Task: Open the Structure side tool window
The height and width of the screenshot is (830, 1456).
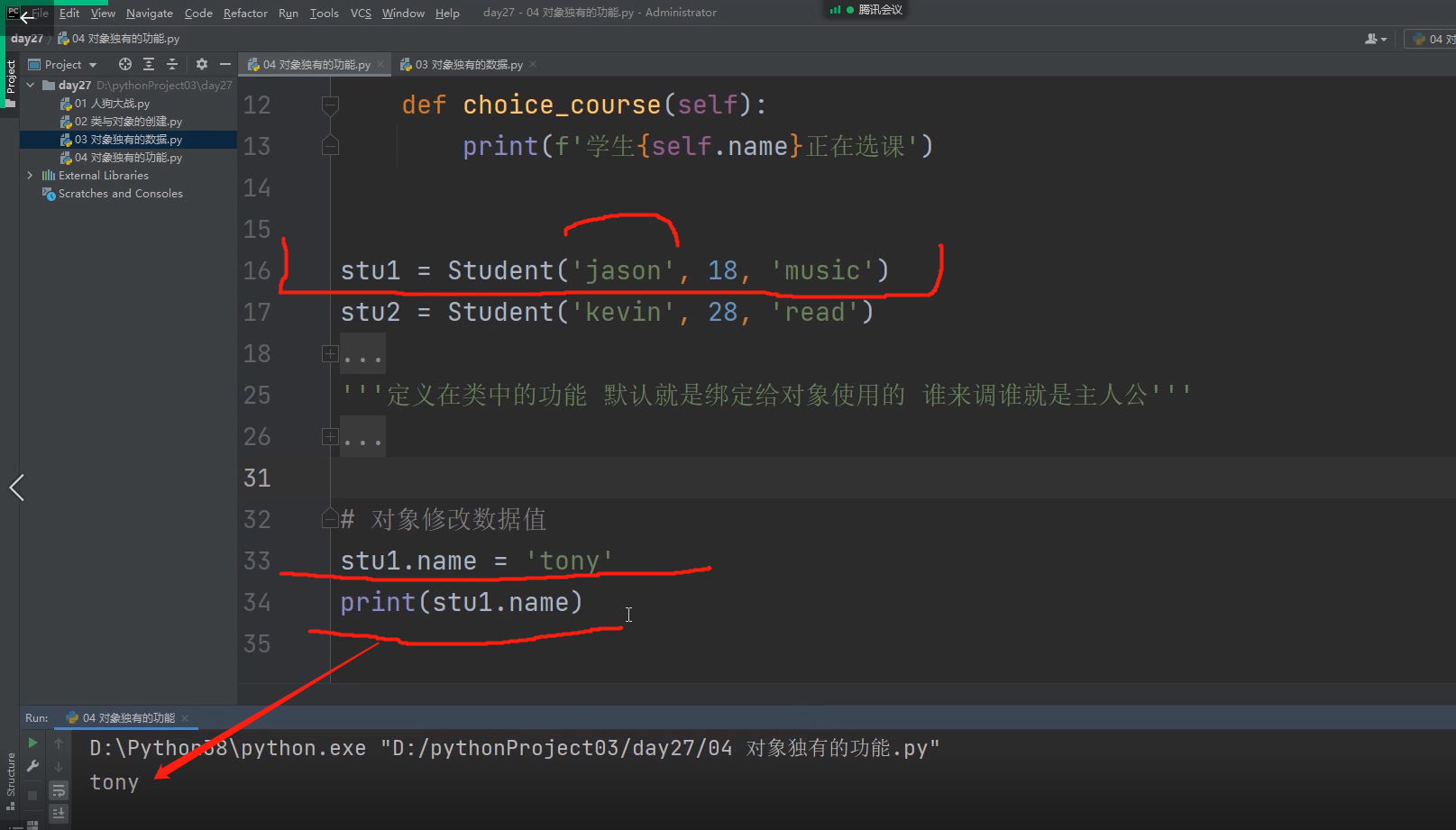Action: (11, 780)
